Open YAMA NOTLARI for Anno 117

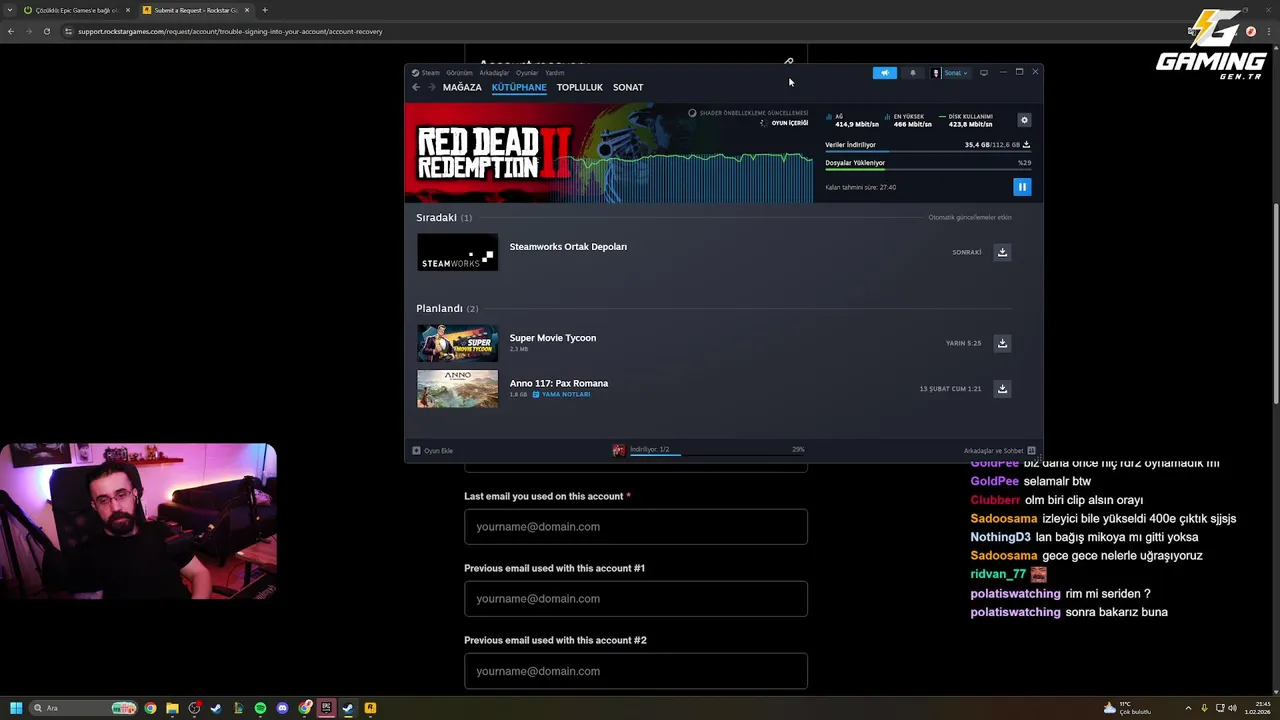(x=561, y=394)
